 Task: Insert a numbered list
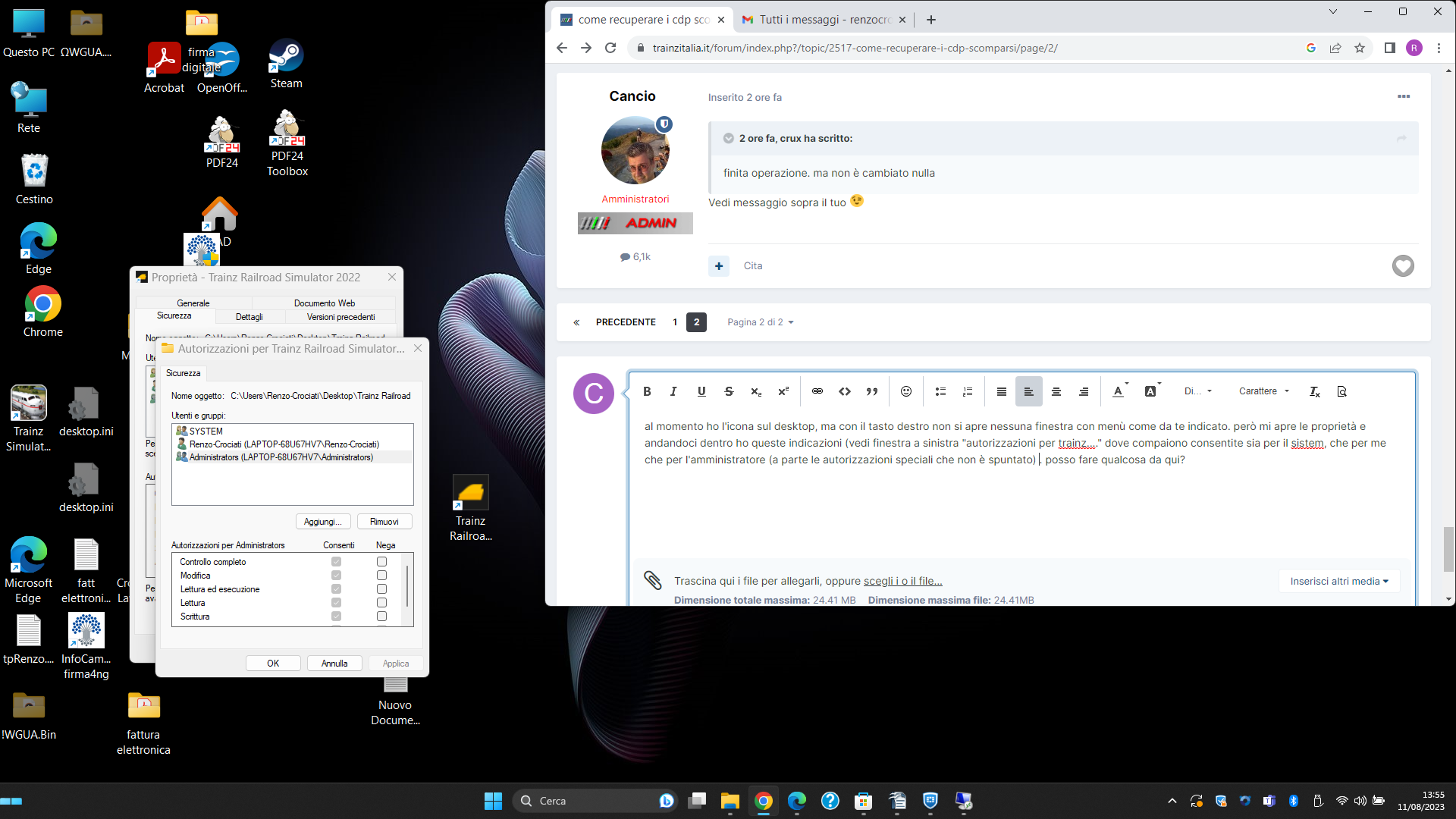(968, 391)
